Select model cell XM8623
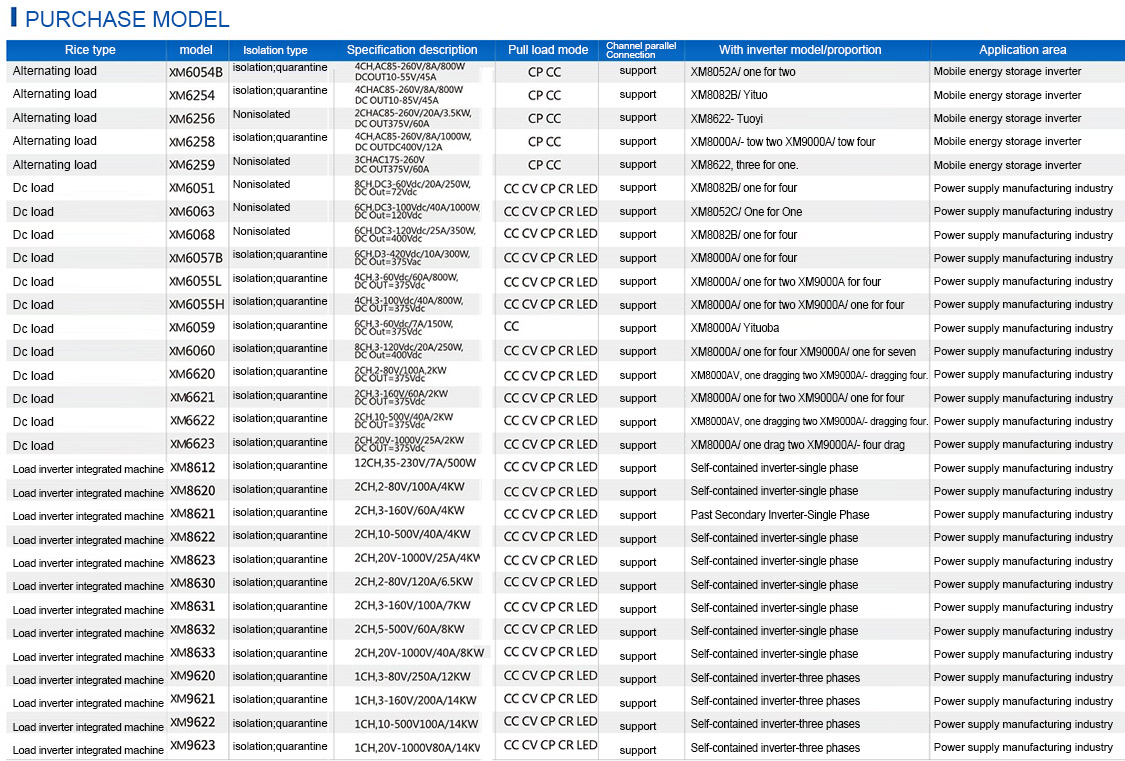The image size is (1125, 761). pyautogui.click(x=192, y=560)
